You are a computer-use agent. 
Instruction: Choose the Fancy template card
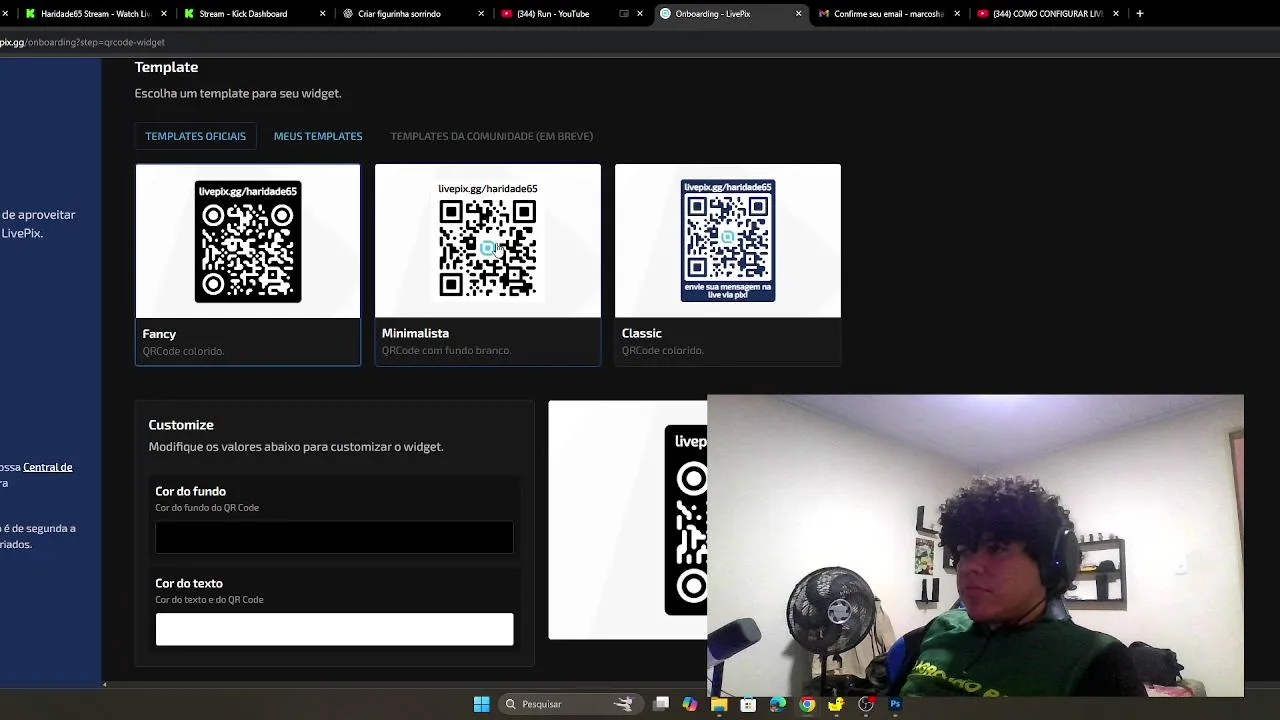pyautogui.click(x=248, y=265)
